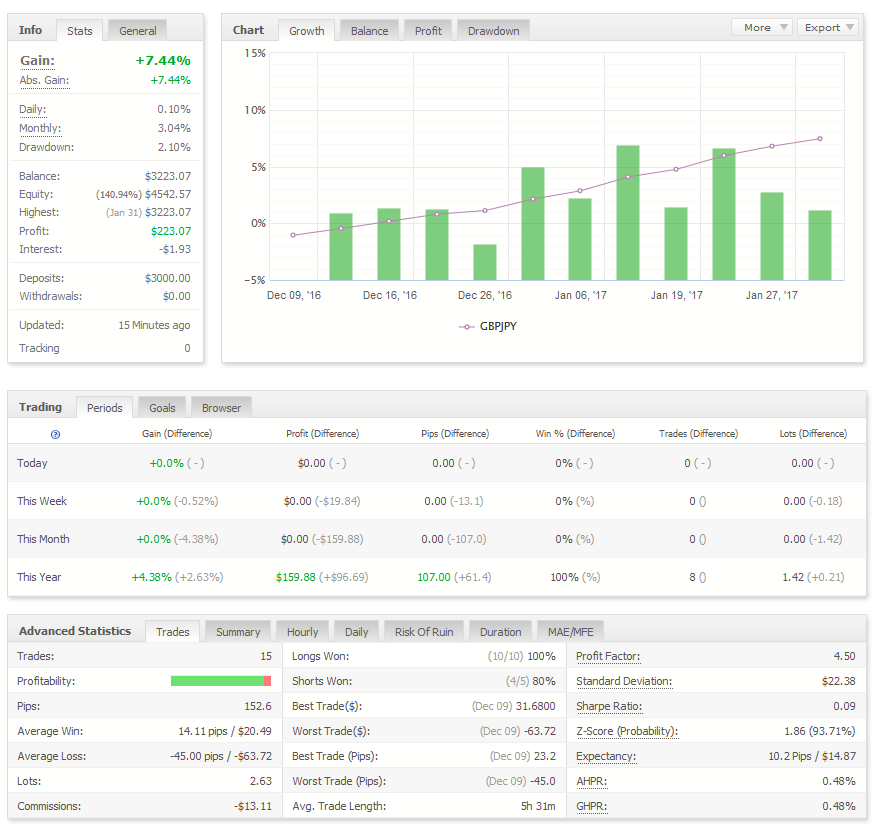Click the Pips (Difference) column header

(x=455, y=433)
